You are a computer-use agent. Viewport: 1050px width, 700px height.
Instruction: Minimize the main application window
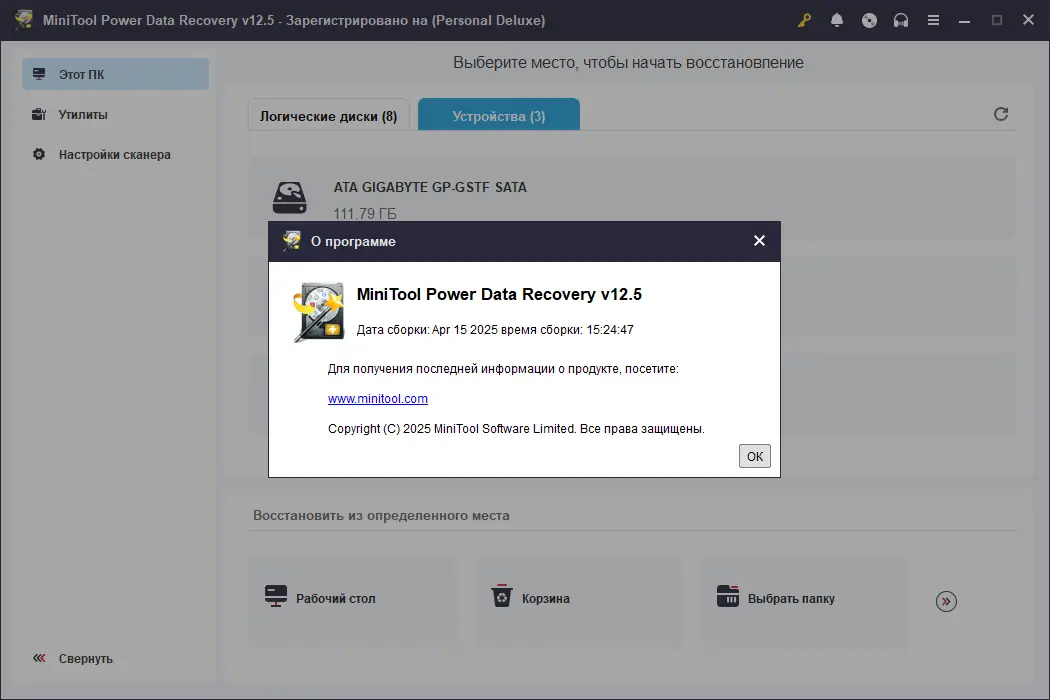(x=964, y=20)
